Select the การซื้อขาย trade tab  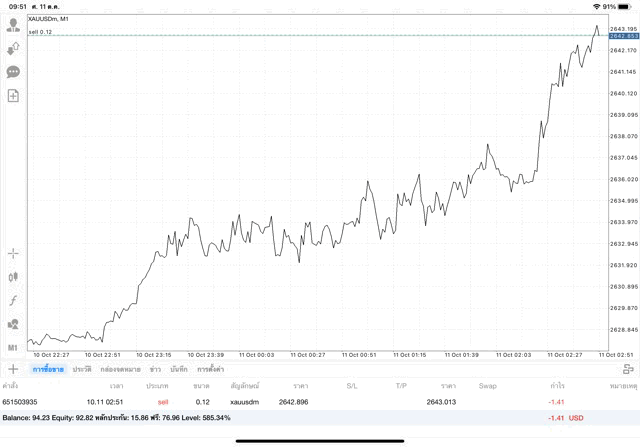[x=47, y=369]
